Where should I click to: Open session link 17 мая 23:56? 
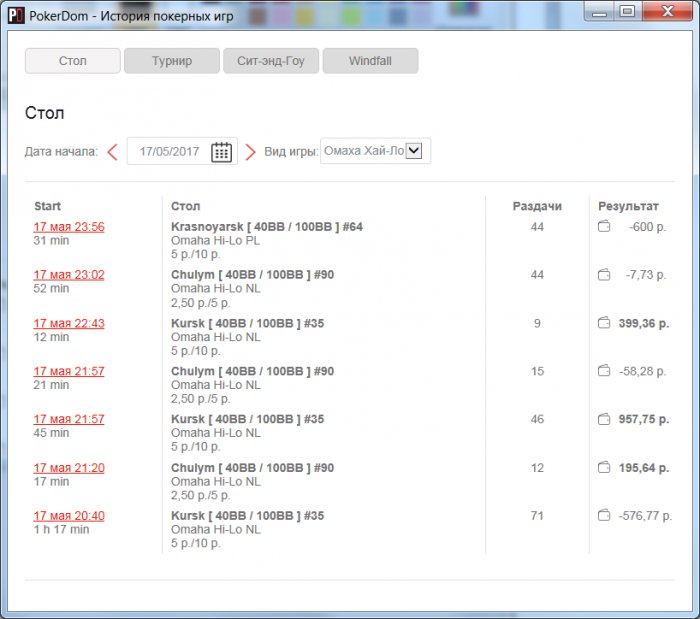click(x=69, y=227)
